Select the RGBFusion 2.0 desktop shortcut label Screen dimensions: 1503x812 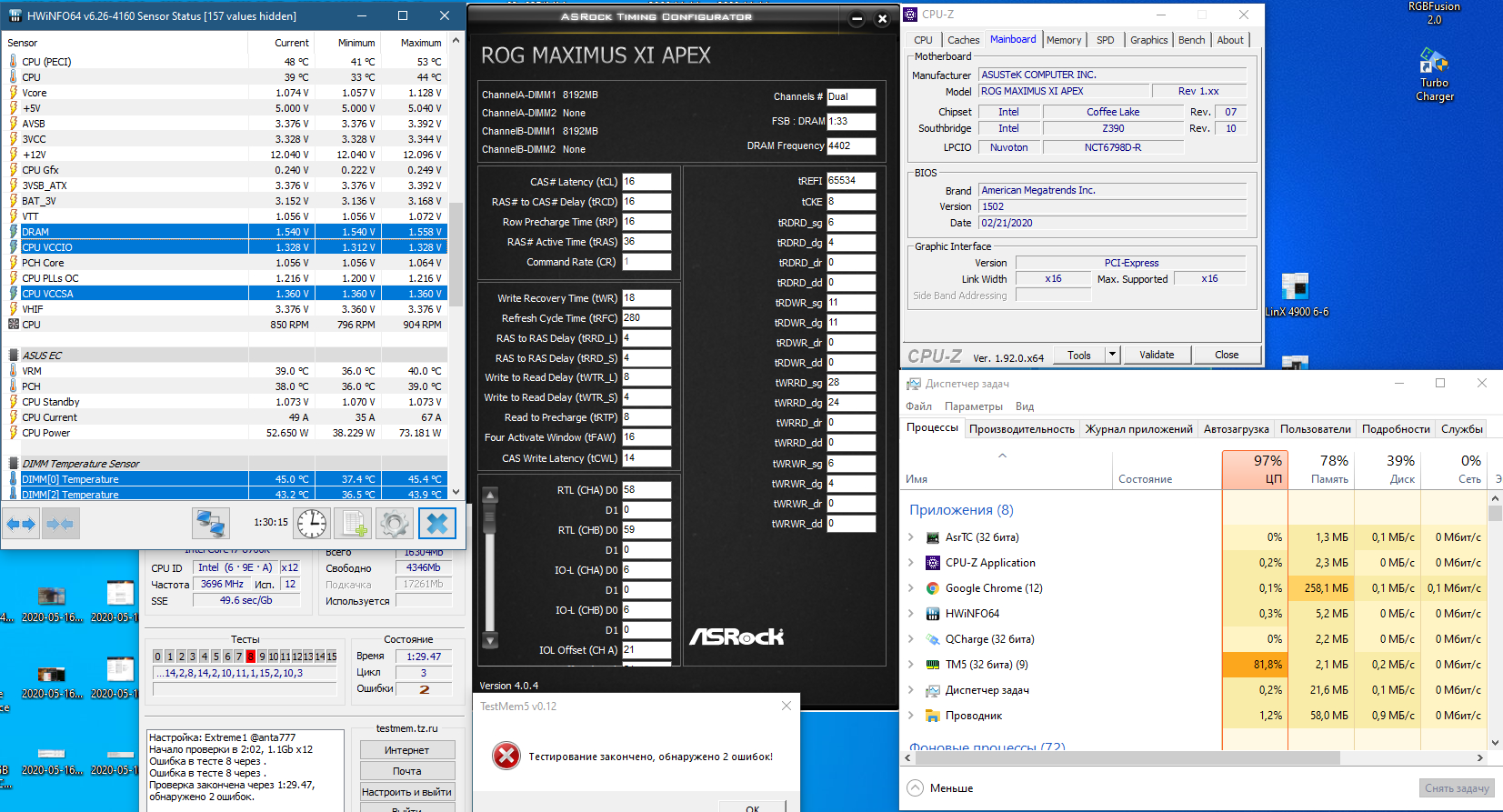coord(1434,13)
